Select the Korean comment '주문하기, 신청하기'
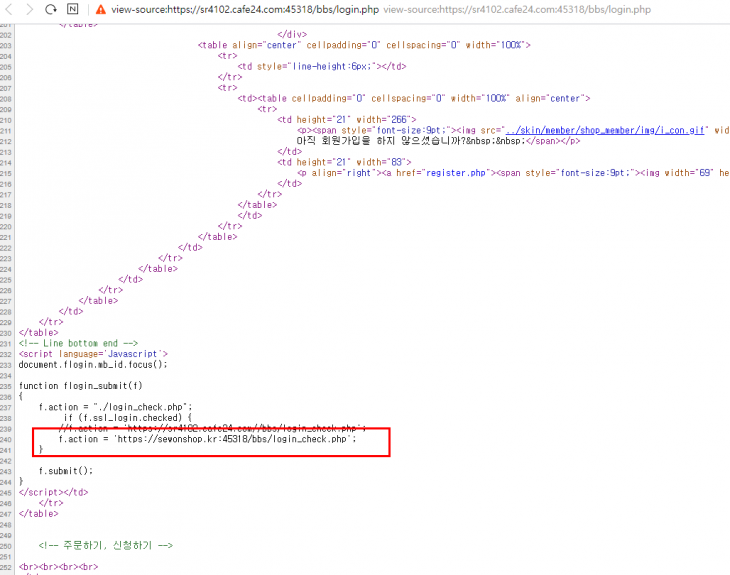Image resolution: width=730 pixels, height=575 pixels. [x=106, y=545]
